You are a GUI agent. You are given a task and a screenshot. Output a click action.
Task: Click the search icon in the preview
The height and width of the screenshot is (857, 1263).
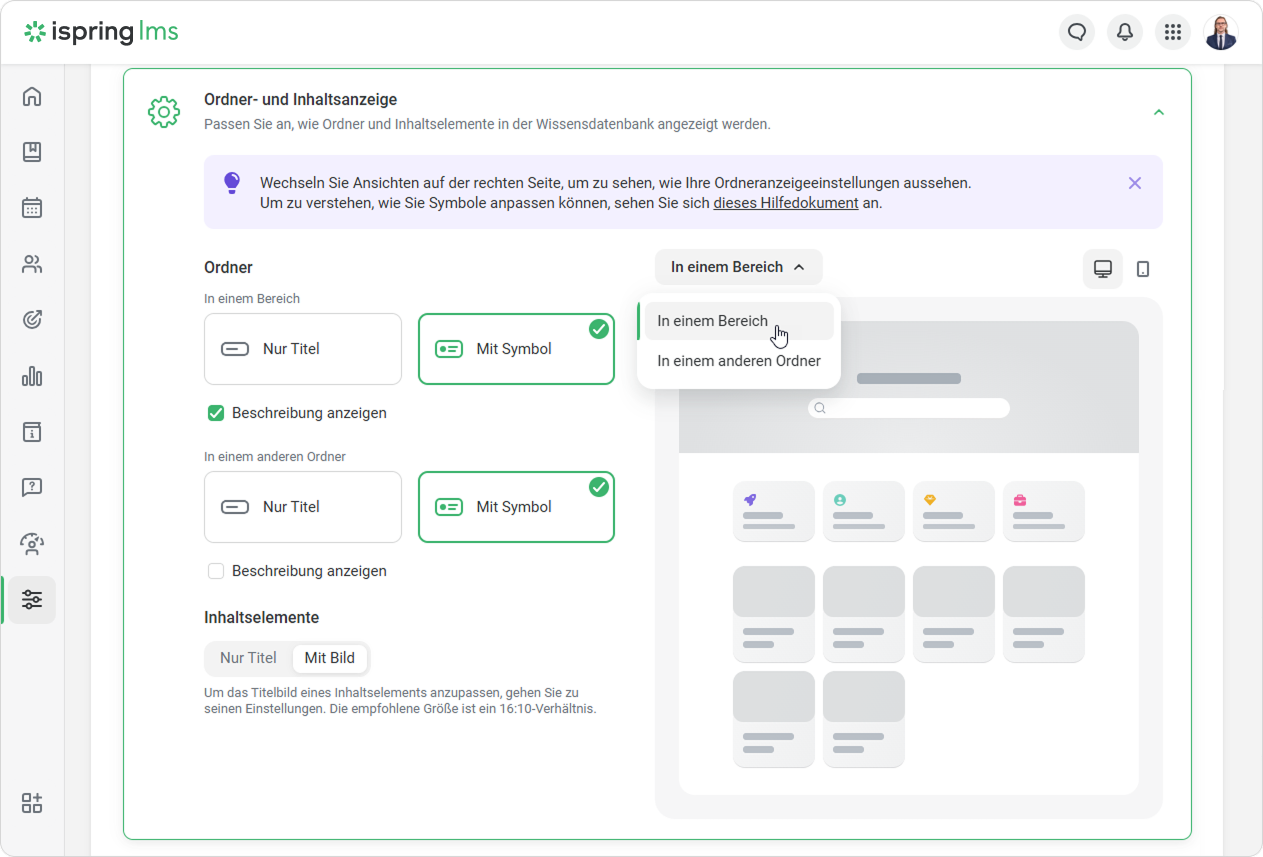click(x=820, y=408)
